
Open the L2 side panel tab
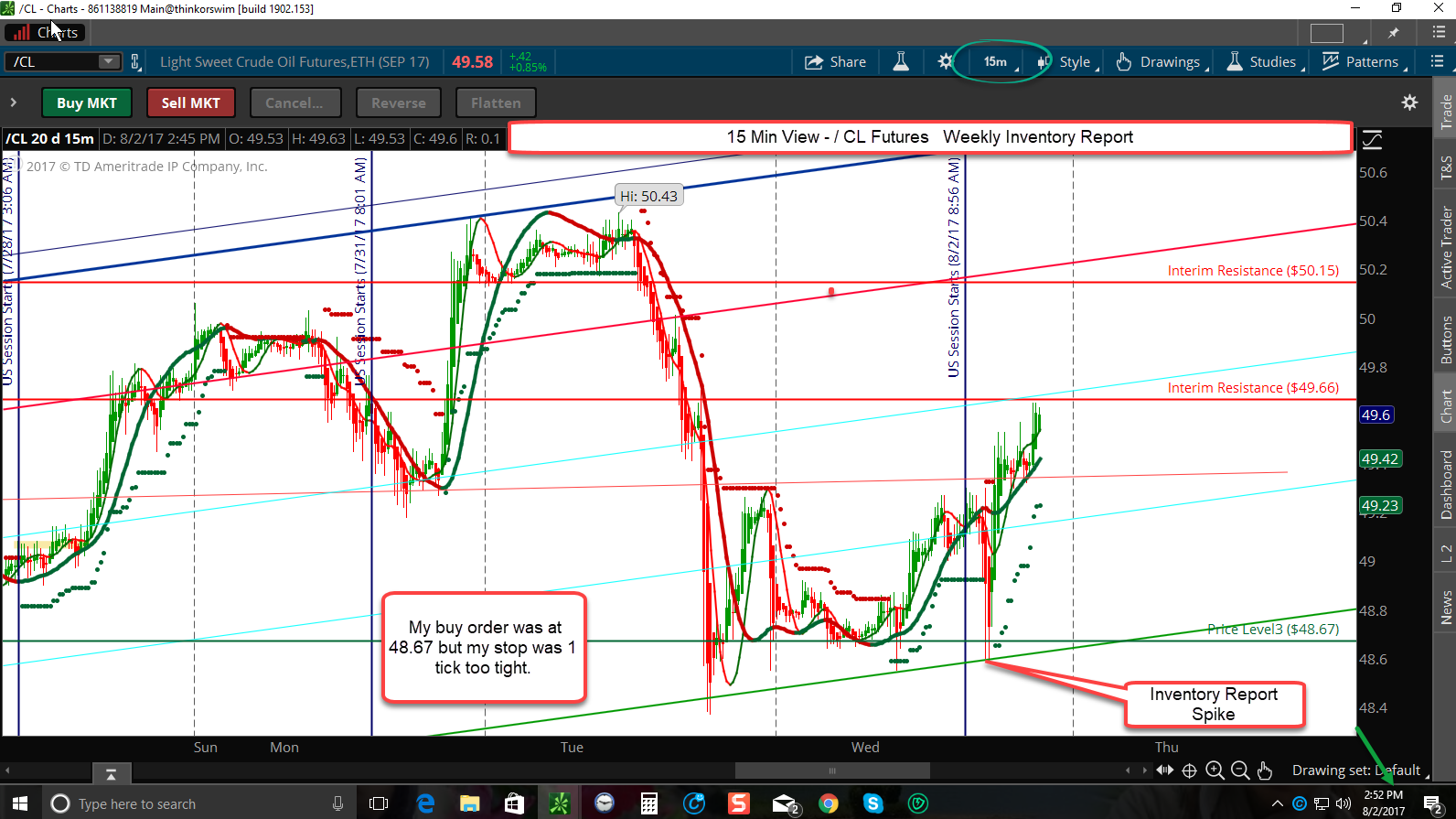pyautogui.click(x=1446, y=554)
